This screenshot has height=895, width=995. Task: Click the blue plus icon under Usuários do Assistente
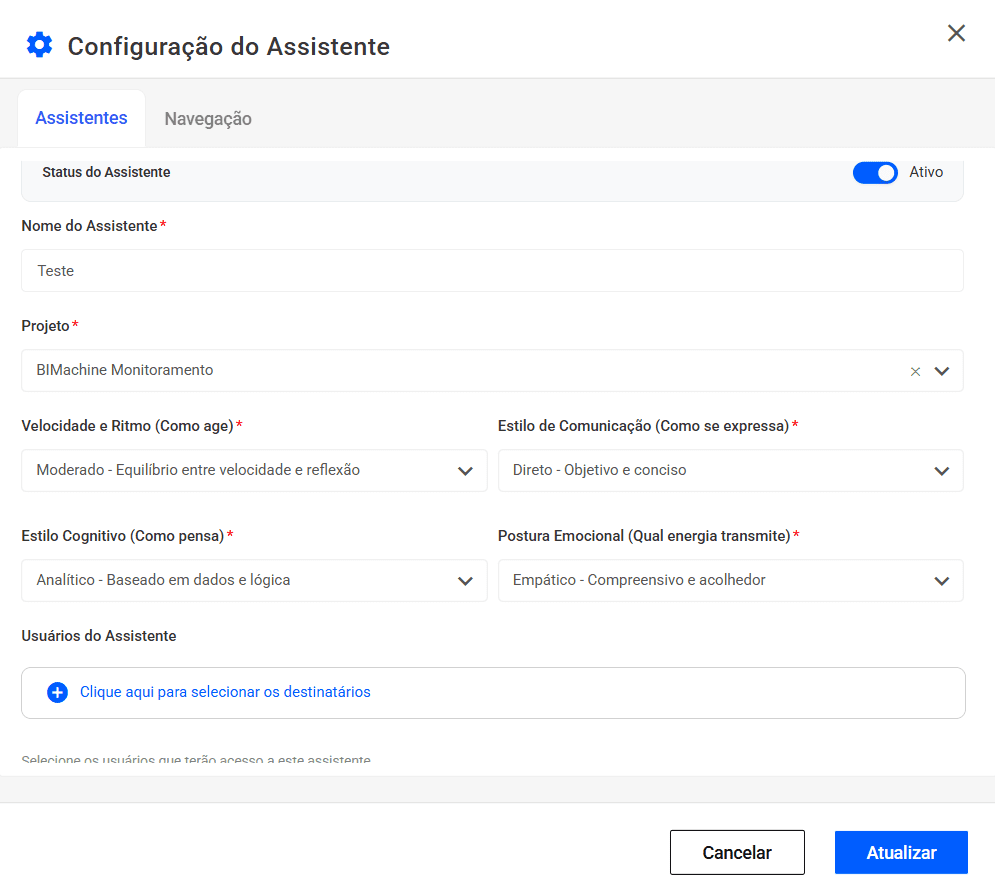coord(58,693)
